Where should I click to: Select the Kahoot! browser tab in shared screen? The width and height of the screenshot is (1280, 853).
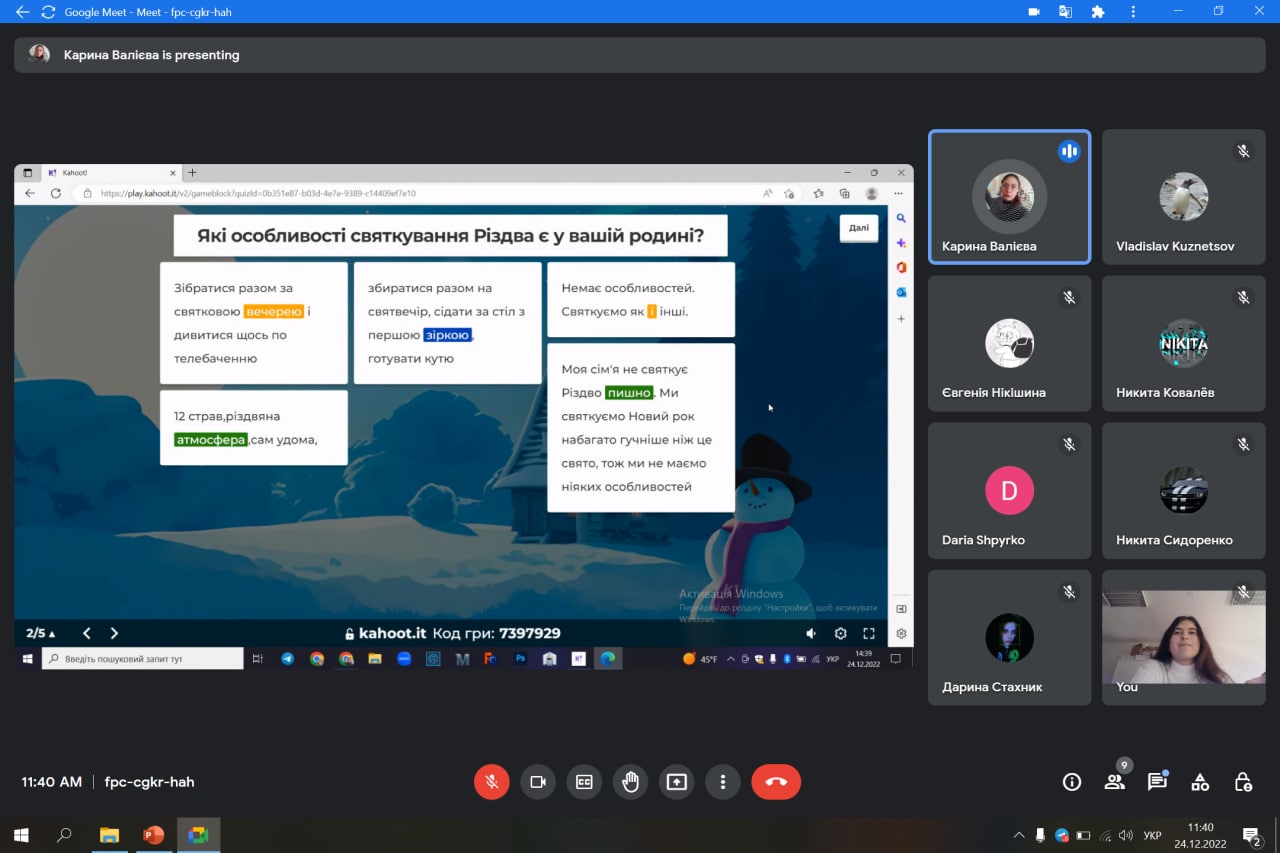point(110,173)
